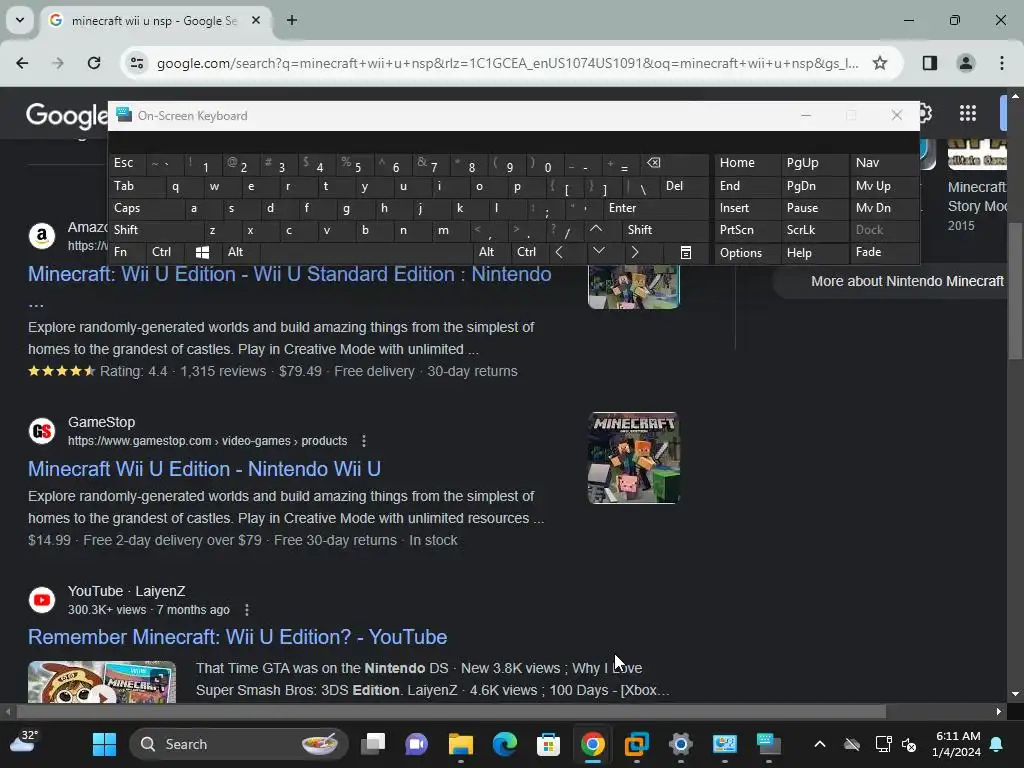Click the YouTube site favicon
This screenshot has width=1024, height=768.
pos(42,600)
